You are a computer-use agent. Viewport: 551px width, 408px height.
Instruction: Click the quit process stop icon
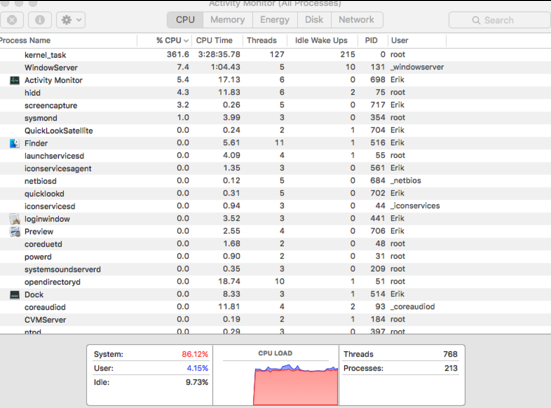[x=12, y=20]
